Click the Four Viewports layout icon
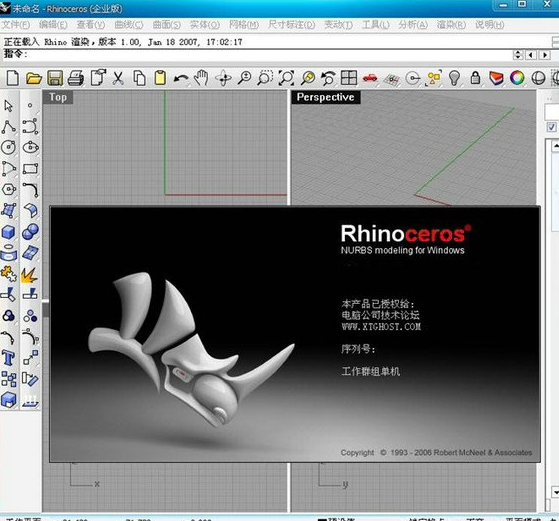559x521 pixels. click(x=349, y=78)
